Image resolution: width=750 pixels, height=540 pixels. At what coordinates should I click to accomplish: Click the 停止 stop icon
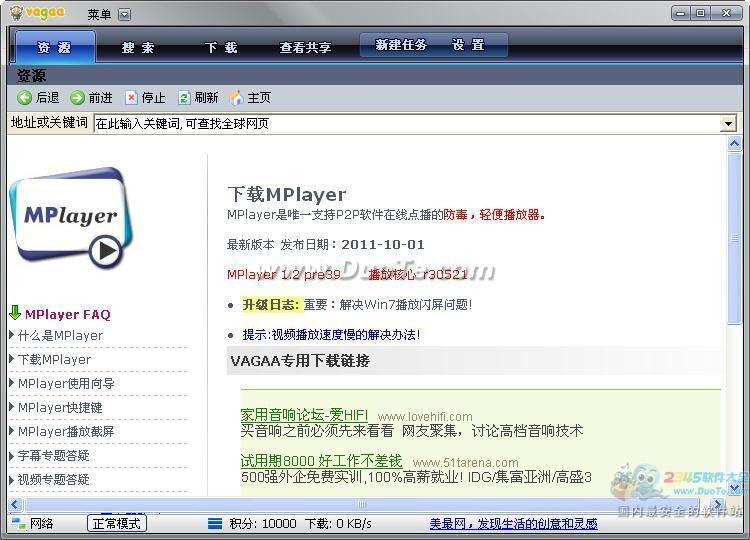tap(131, 98)
